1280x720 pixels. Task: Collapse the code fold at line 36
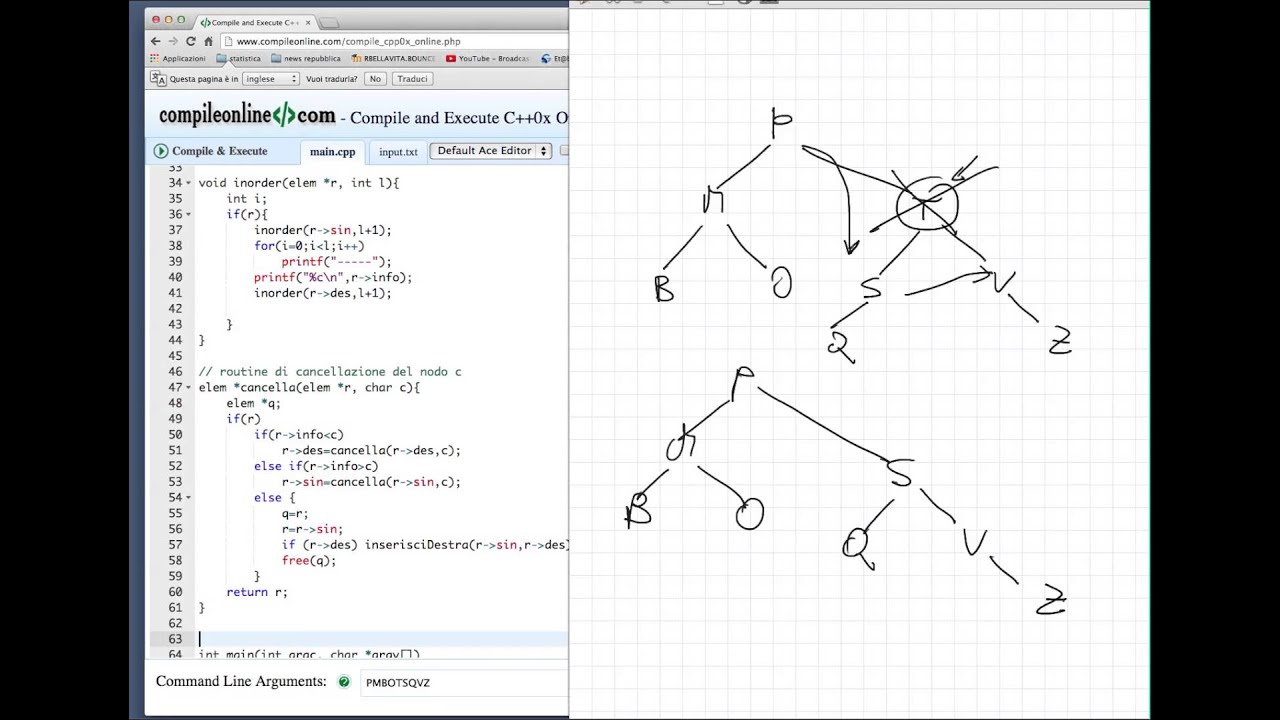point(189,215)
